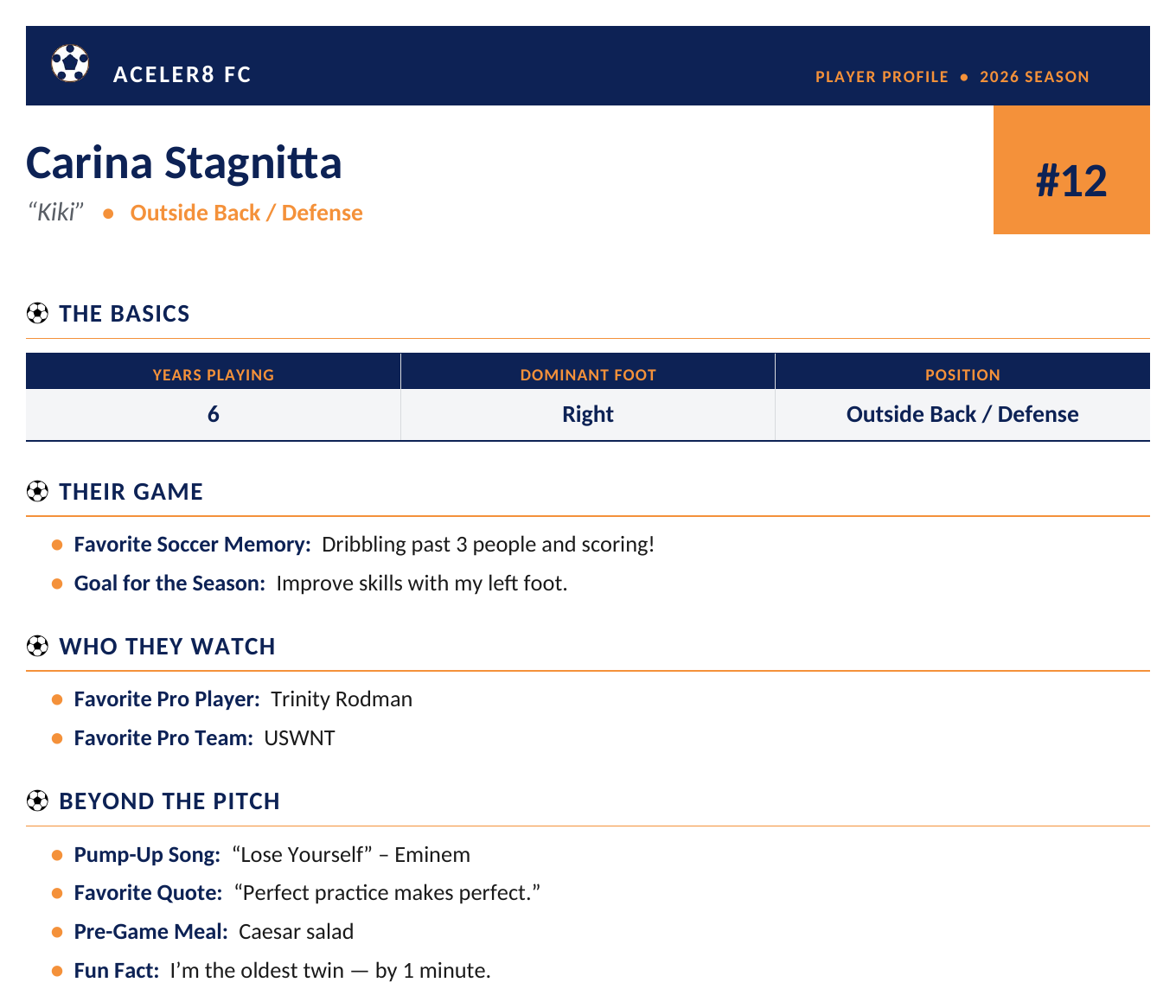The height and width of the screenshot is (1008, 1176).
Task: Click the orange #12 jersey number box
Action: 1071,169
